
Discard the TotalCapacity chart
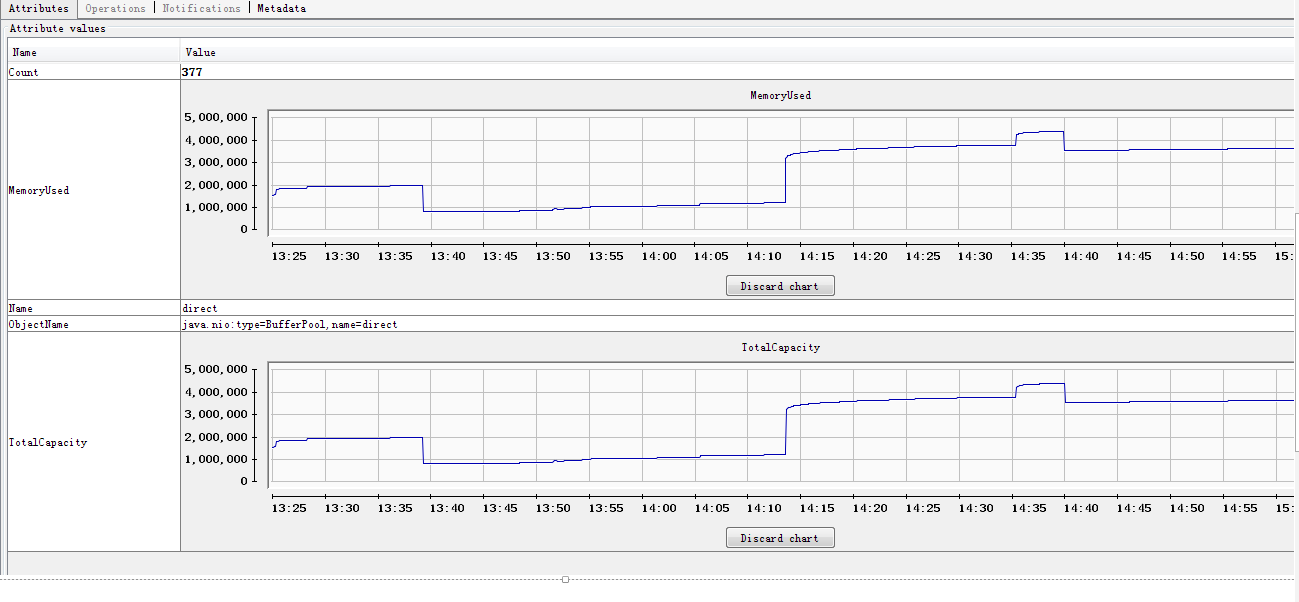coord(780,538)
